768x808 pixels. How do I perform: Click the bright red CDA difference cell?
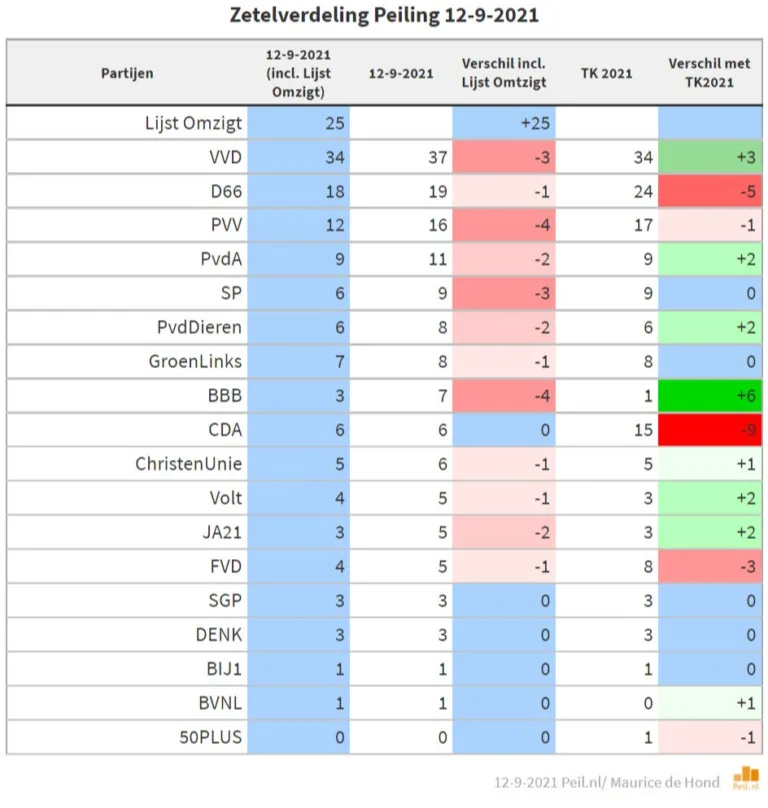tap(710, 430)
